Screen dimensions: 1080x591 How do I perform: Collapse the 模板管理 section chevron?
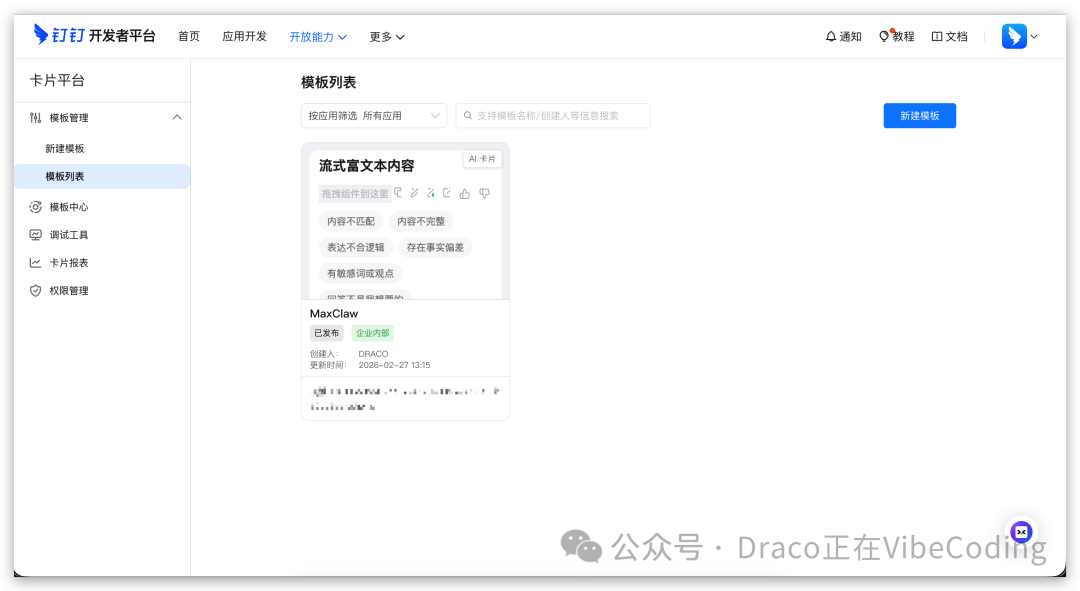pyautogui.click(x=176, y=116)
